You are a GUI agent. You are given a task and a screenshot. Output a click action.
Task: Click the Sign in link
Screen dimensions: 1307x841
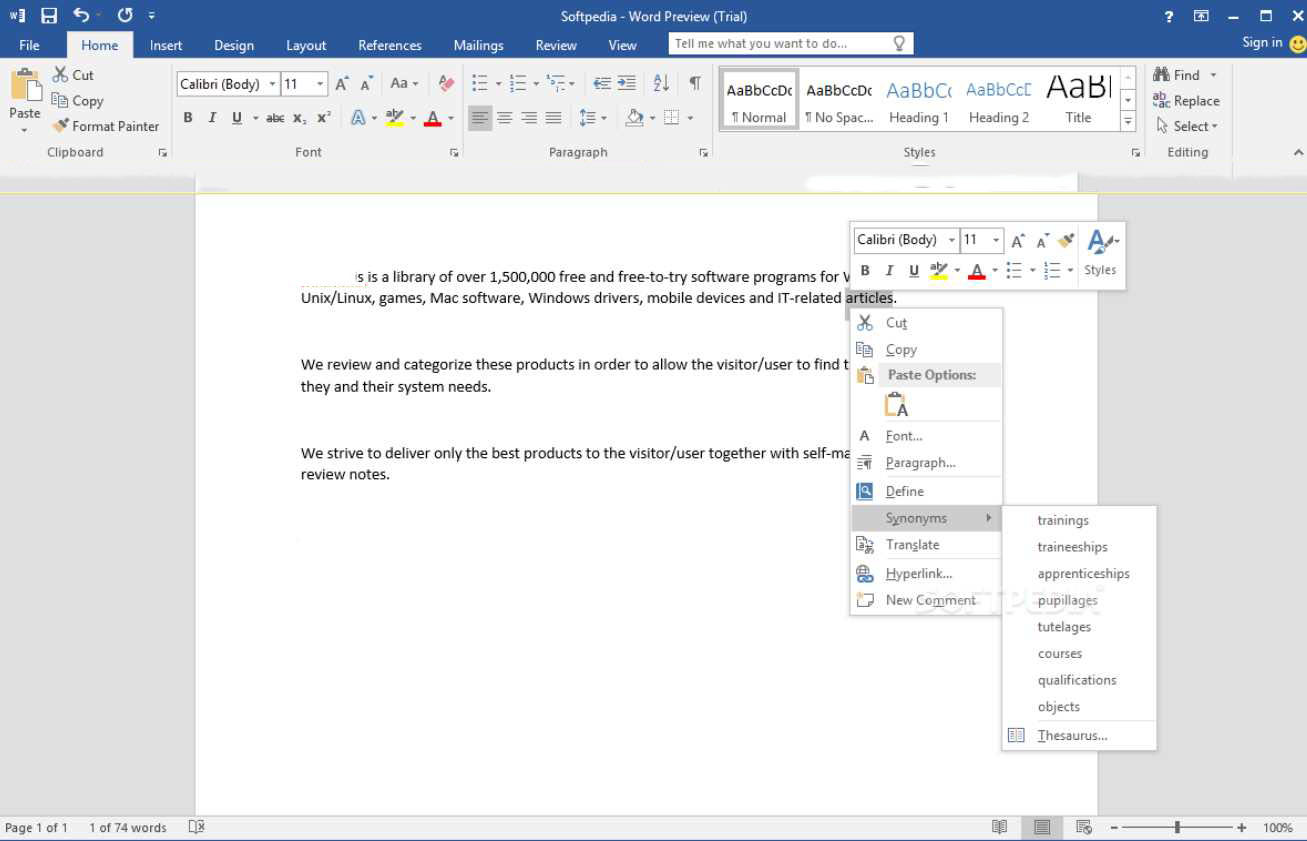point(1262,42)
